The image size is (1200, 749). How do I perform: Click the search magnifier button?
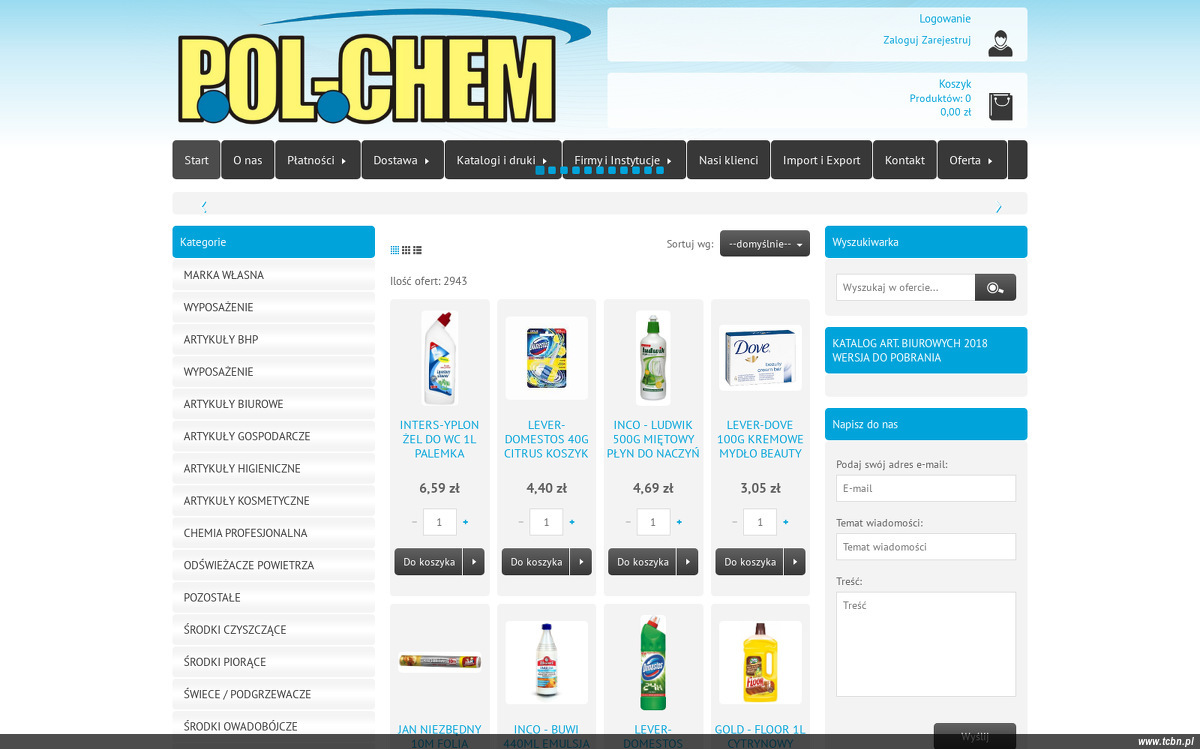995,287
